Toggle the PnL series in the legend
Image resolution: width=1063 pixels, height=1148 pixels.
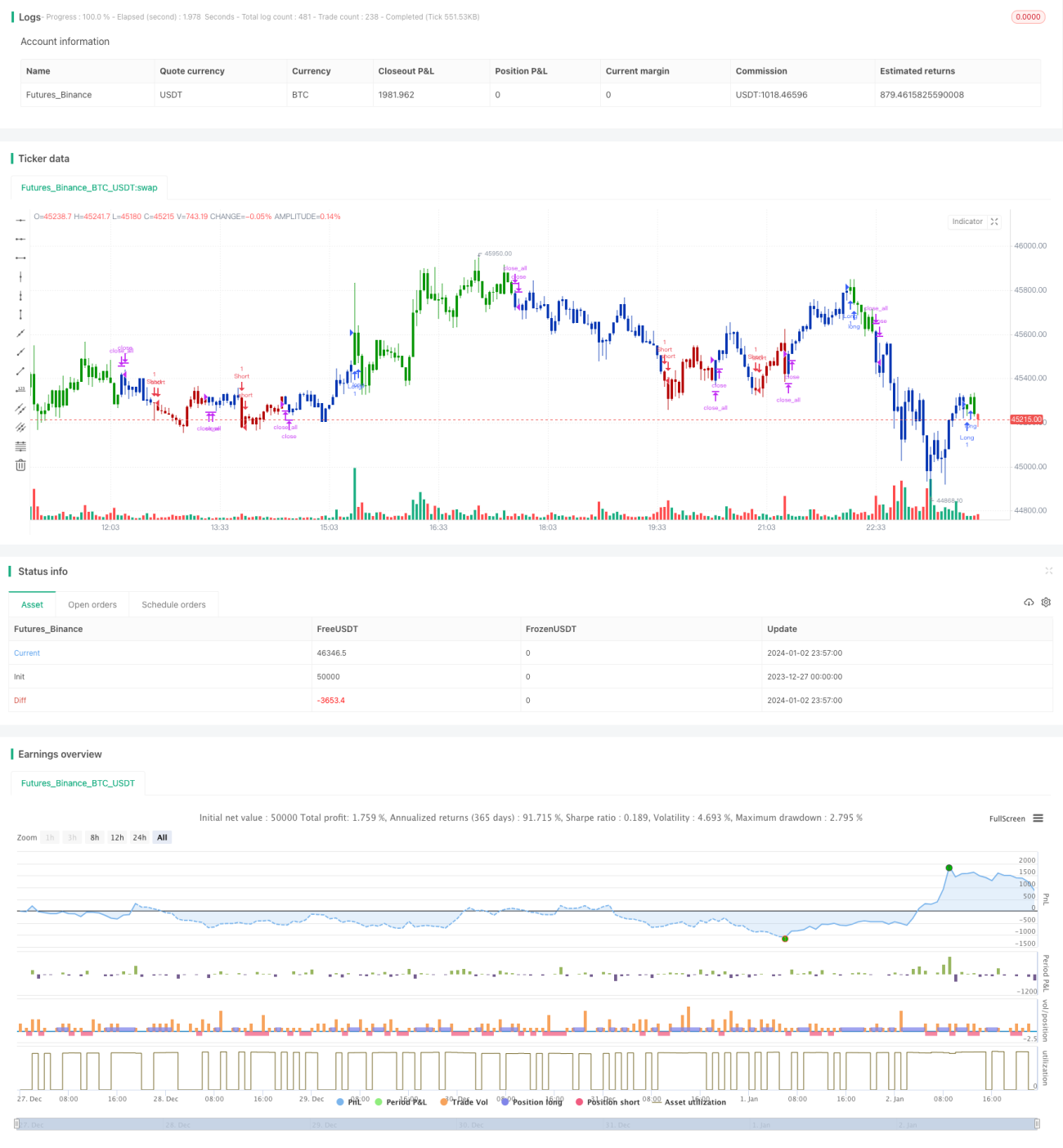(349, 1102)
